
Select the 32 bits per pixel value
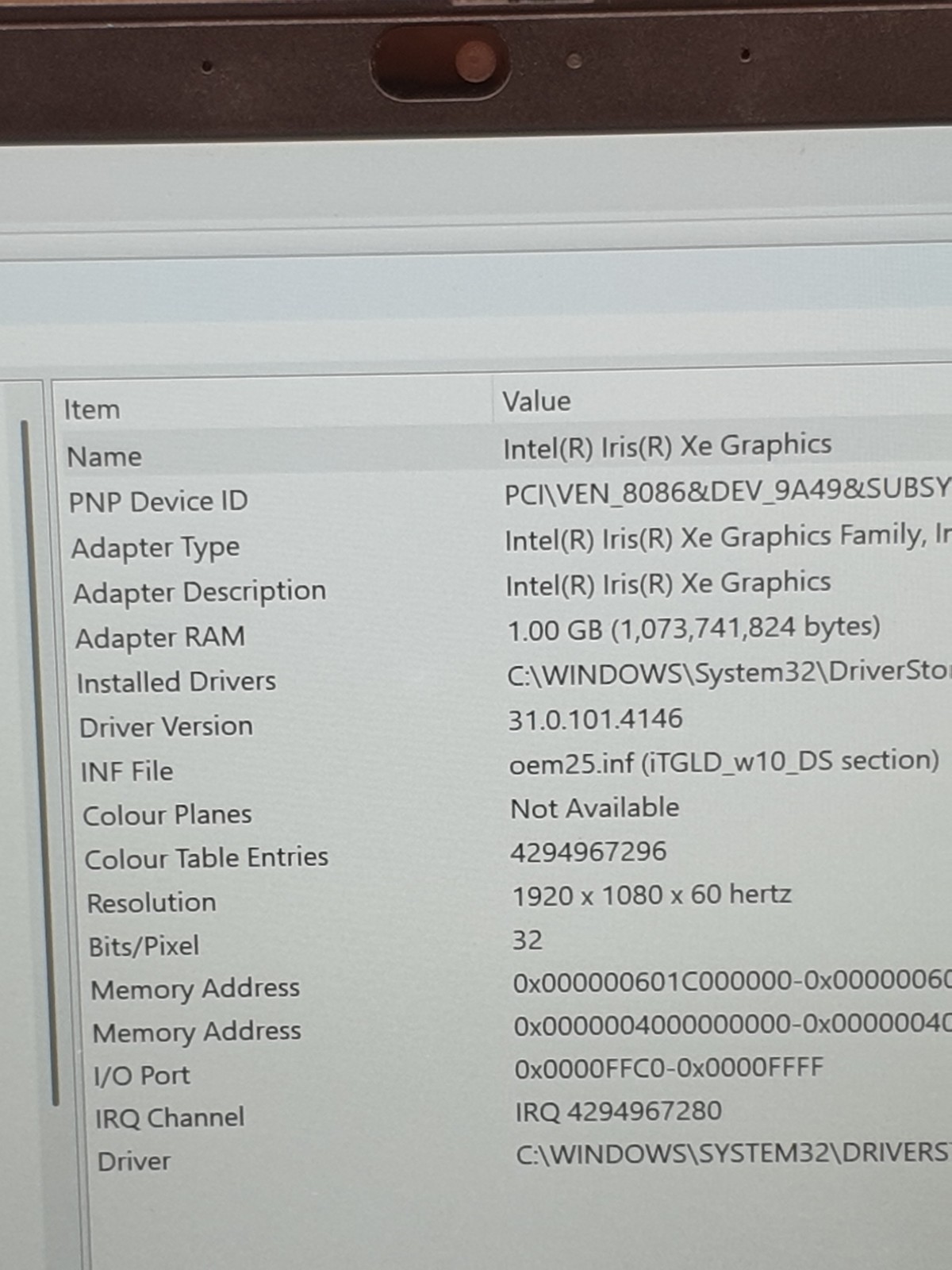528,940
